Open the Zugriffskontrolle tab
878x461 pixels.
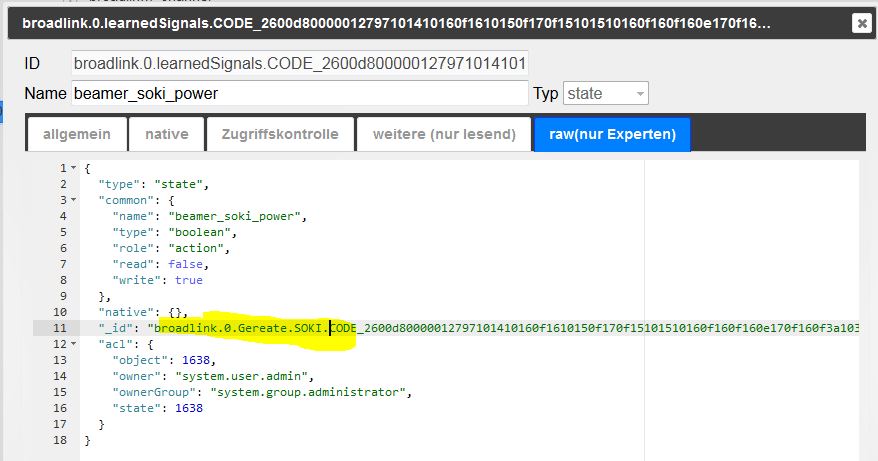tap(280, 134)
